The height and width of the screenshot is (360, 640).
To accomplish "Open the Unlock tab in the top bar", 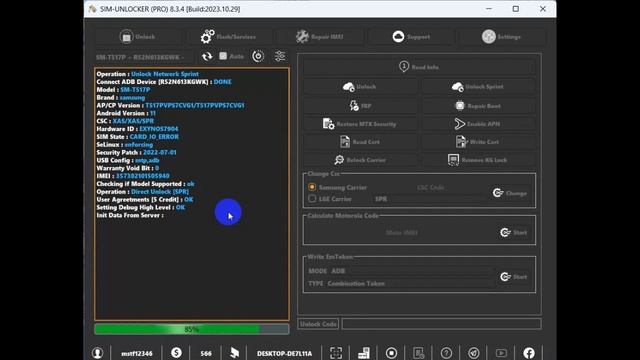I will (138, 37).
